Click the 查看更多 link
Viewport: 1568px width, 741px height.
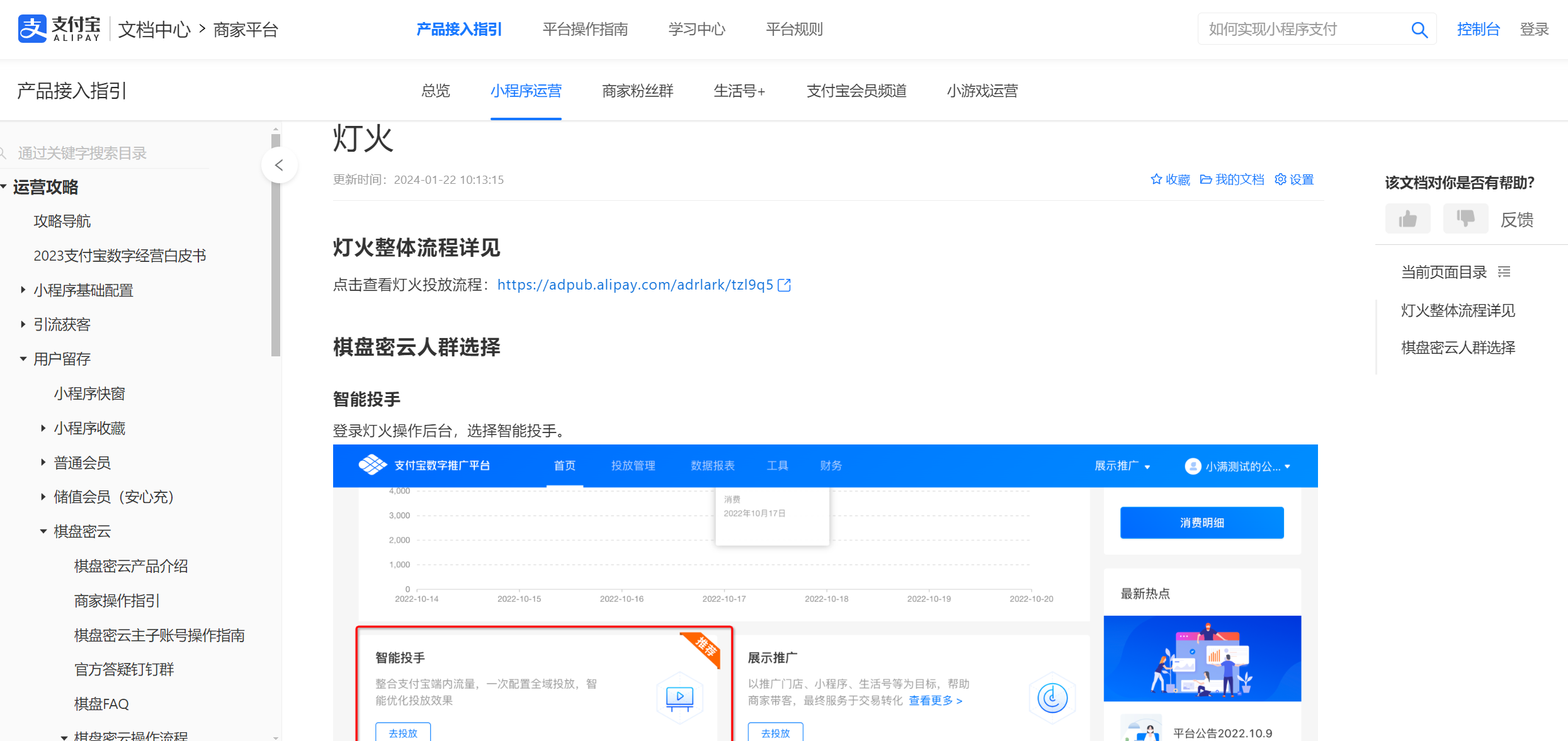coord(935,701)
